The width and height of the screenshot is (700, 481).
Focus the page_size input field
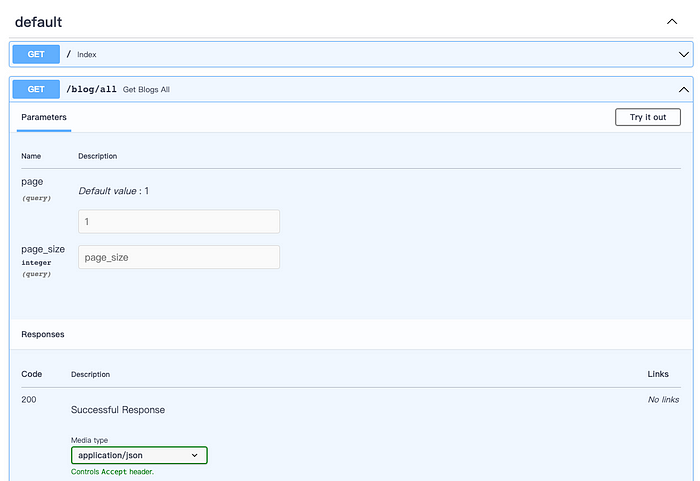click(x=179, y=257)
